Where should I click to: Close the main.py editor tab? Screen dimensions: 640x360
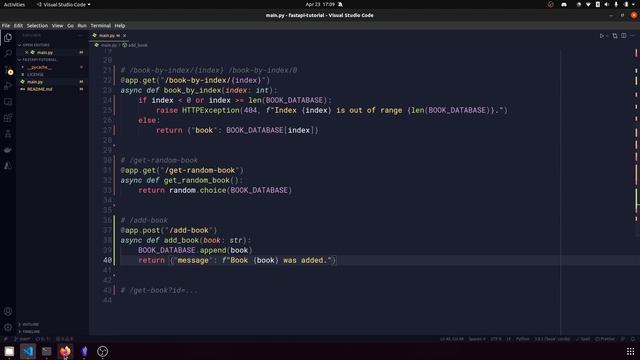click(x=124, y=36)
